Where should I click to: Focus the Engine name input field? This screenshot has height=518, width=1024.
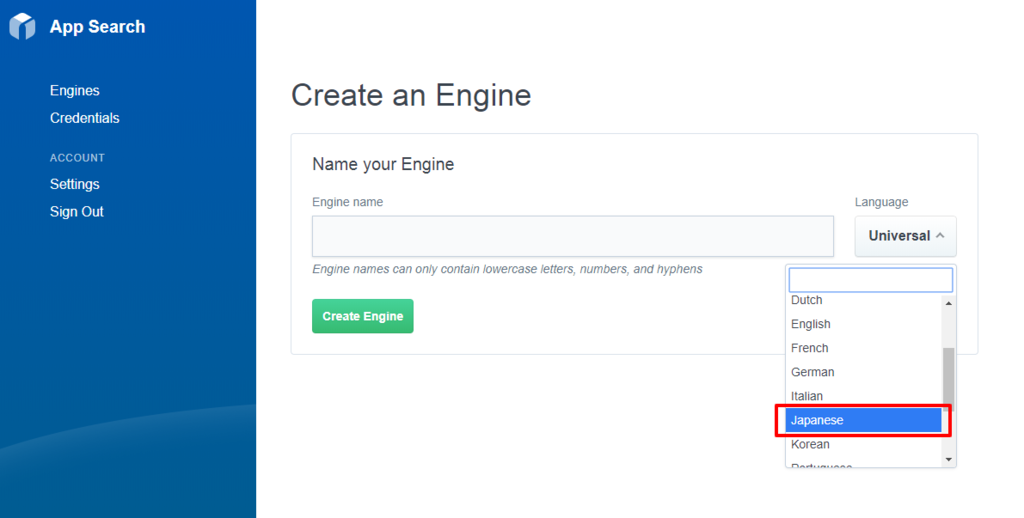click(573, 236)
